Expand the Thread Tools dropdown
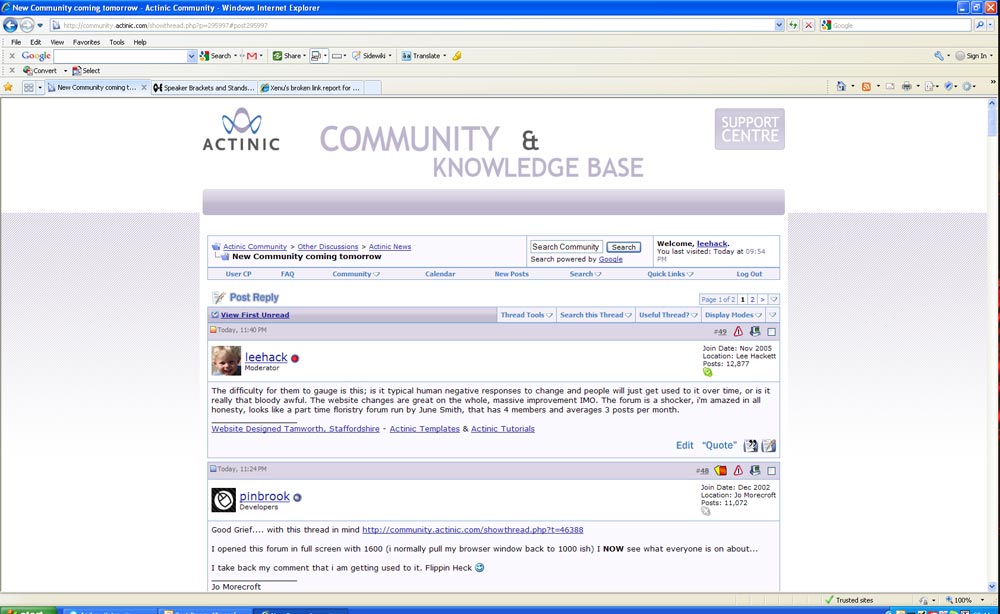This screenshot has width=1000, height=614. pyautogui.click(x=526, y=315)
